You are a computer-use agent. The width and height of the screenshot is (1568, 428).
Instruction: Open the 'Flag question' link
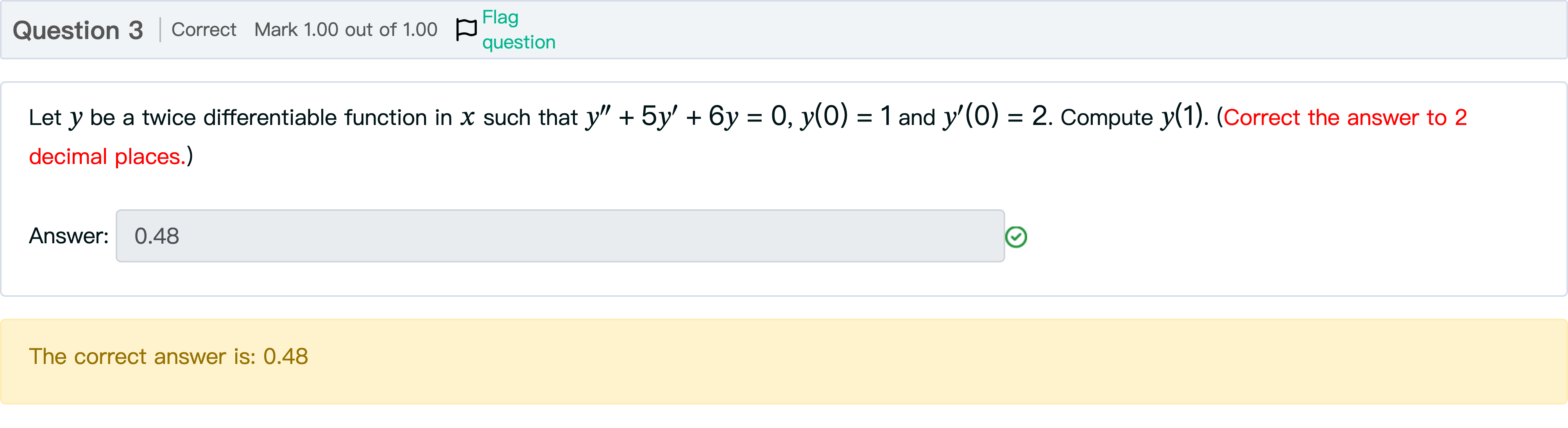coord(517,29)
